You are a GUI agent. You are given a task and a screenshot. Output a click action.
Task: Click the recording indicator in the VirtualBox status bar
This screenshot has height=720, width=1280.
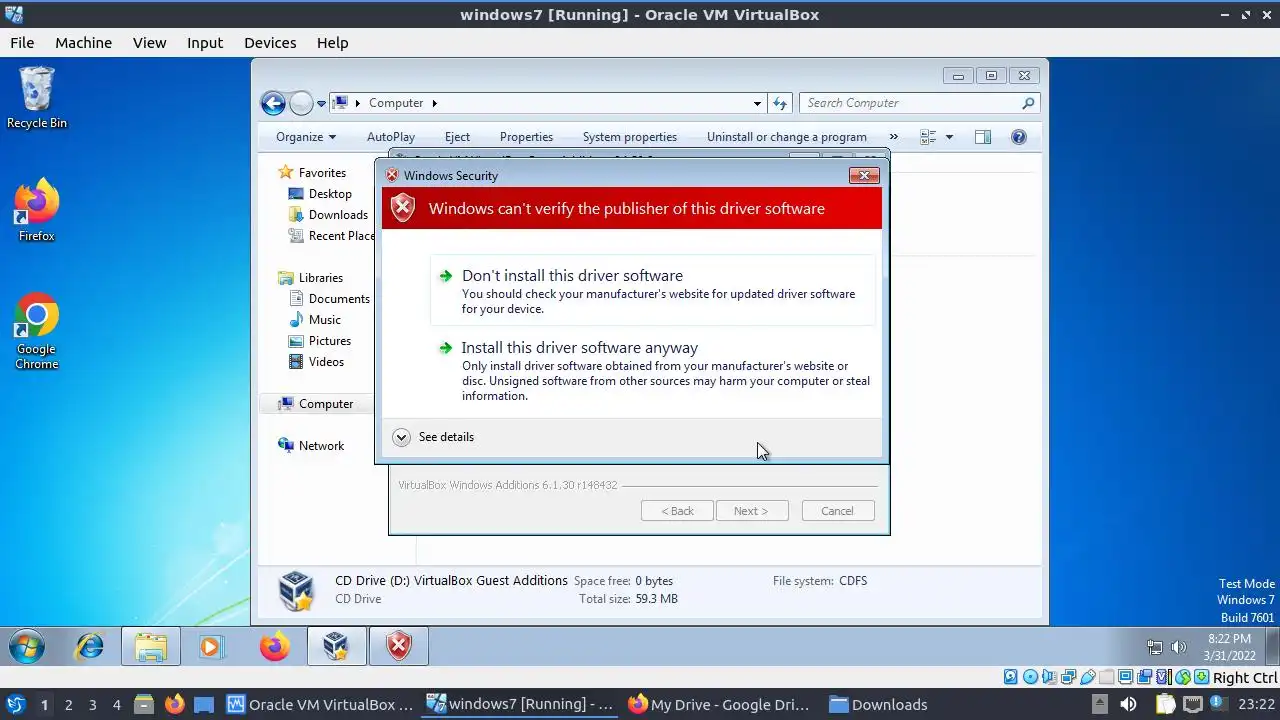point(1145,677)
